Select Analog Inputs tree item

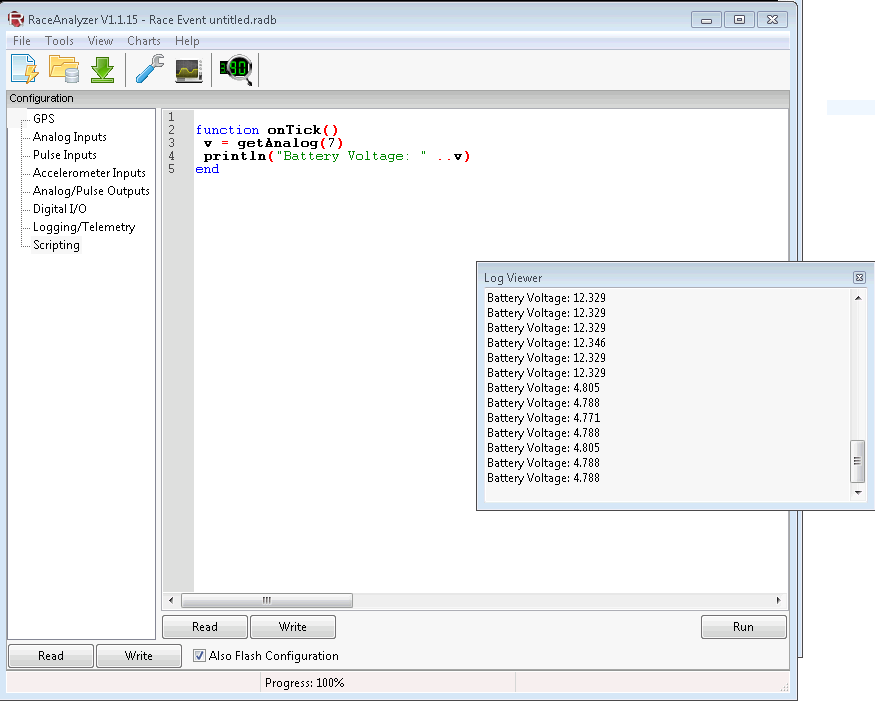point(70,137)
